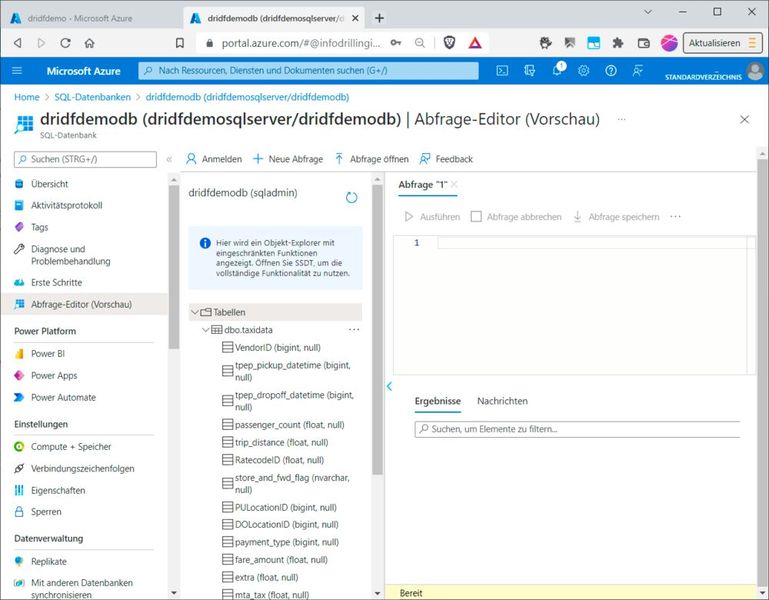Open Diagnose und Problembehandlung
769x600 pixels.
point(70,255)
